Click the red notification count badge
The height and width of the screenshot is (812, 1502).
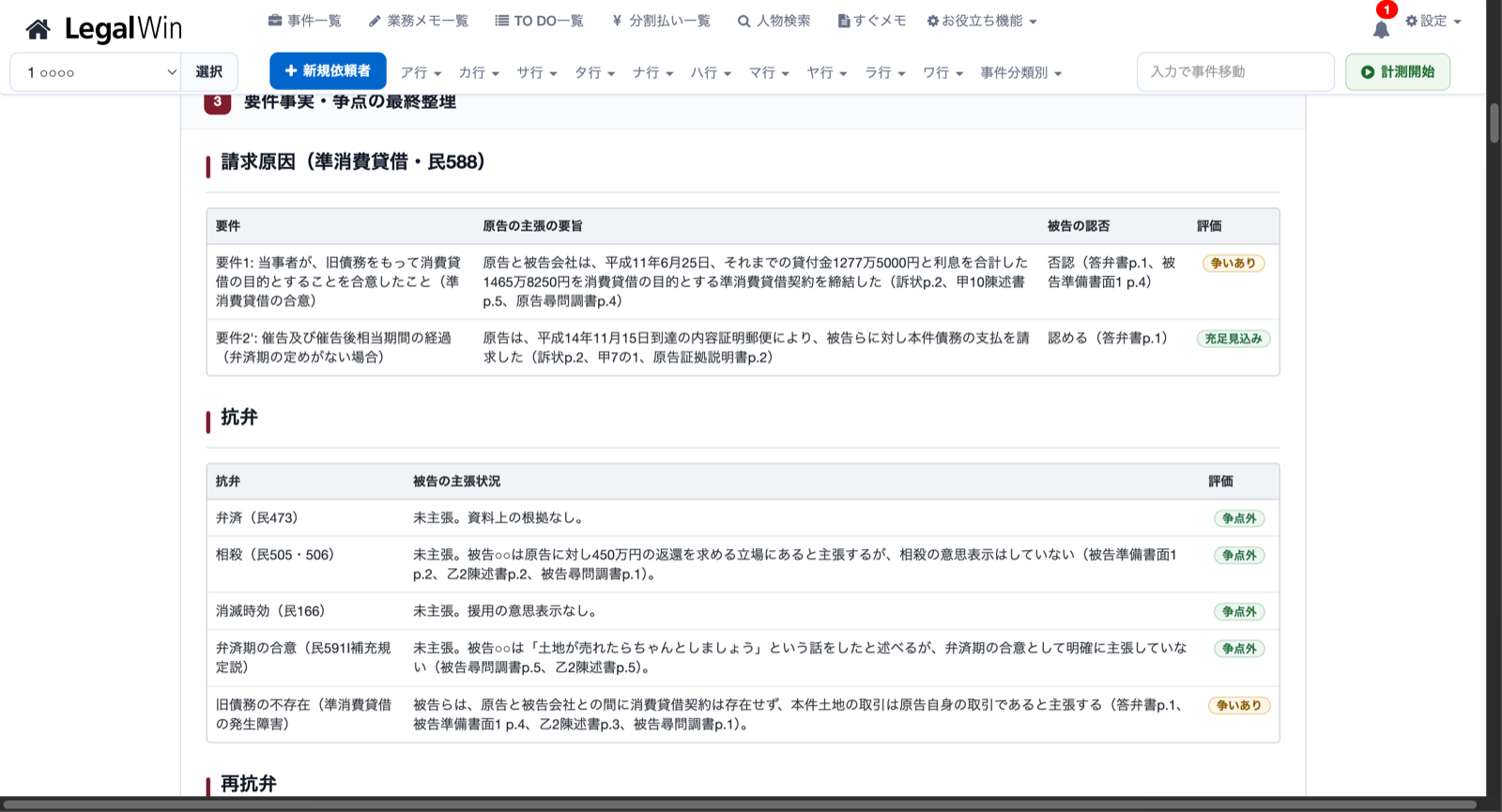pyautogui.click(x=1387, y=9)
